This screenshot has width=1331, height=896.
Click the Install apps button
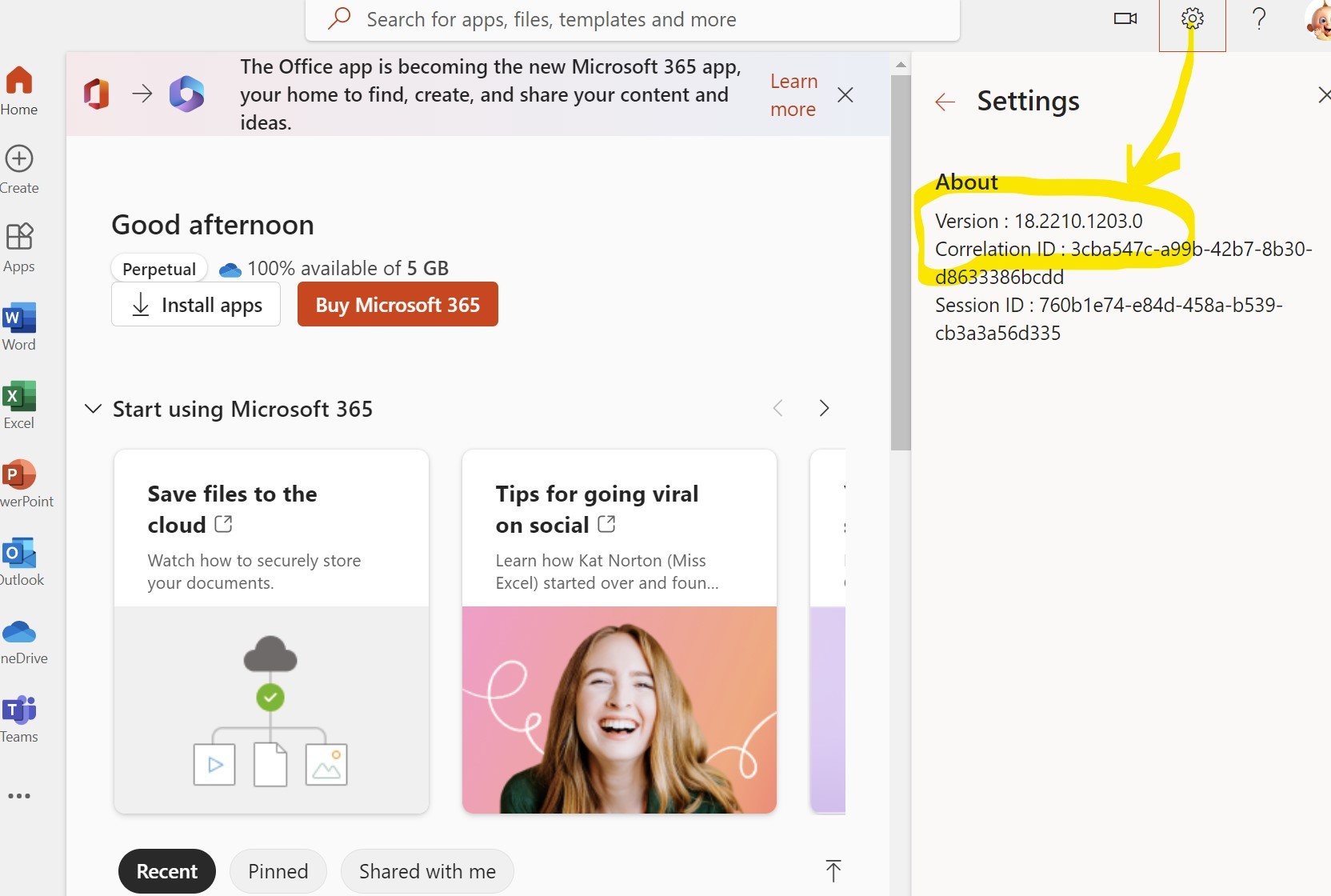tap(196, 304)
